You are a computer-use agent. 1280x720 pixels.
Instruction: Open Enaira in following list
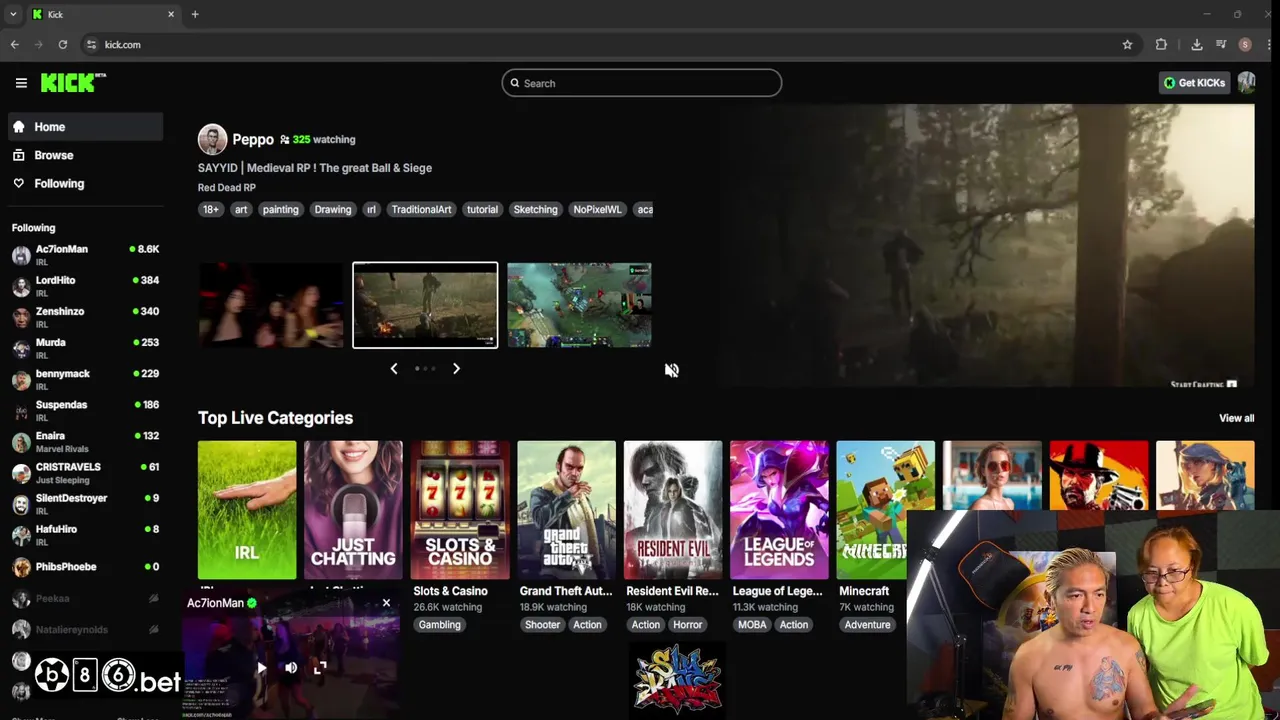(x=85, y=441)
